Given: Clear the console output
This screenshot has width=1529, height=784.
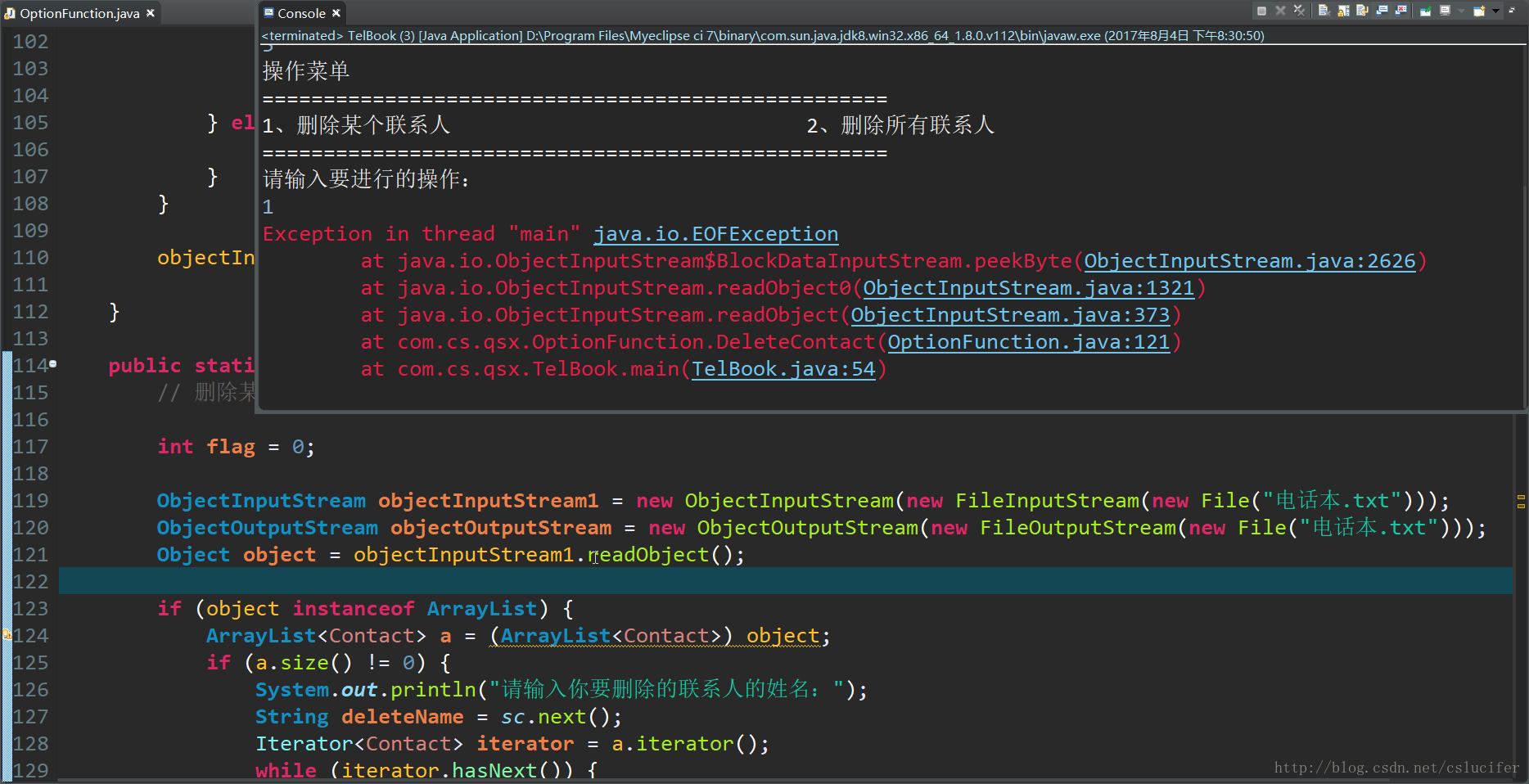Looking at the screenshot, I should pyautogui.click(x=1324, y=11).
